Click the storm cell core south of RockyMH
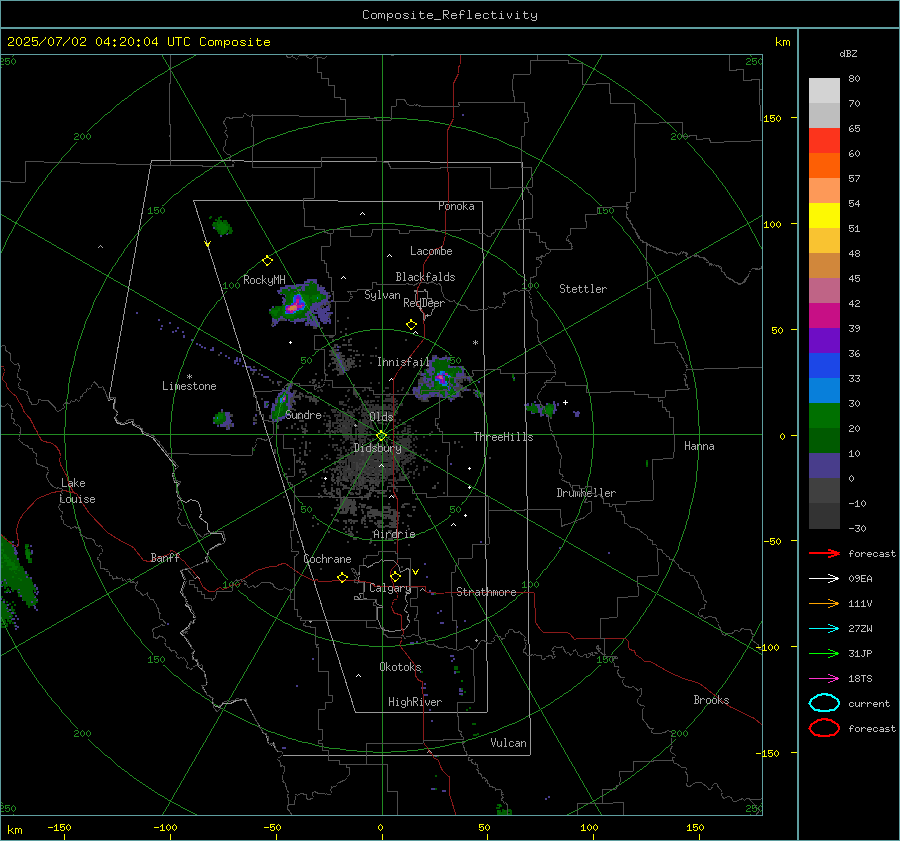This screenshot has height=841, width=900. (296, 304)
